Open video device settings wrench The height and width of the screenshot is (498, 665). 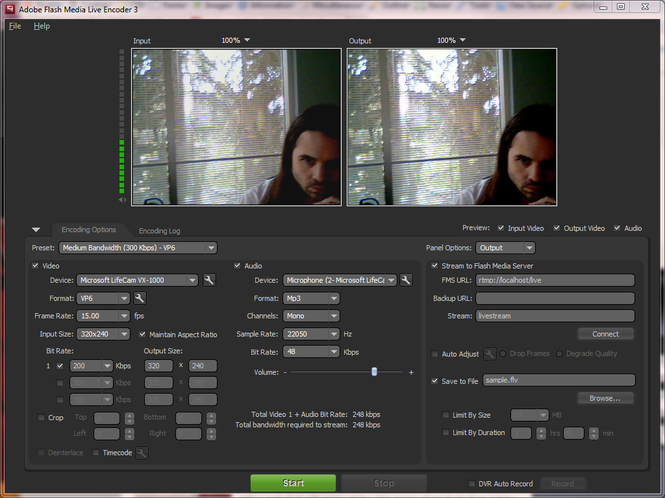point(209,280)
